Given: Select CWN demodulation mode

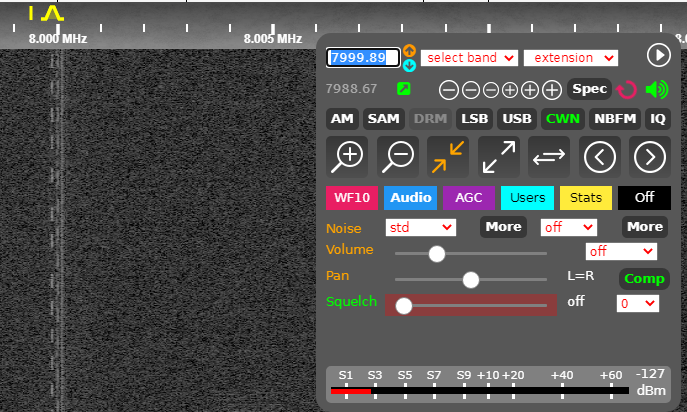Looking at the screenshot, I should 563,119.
